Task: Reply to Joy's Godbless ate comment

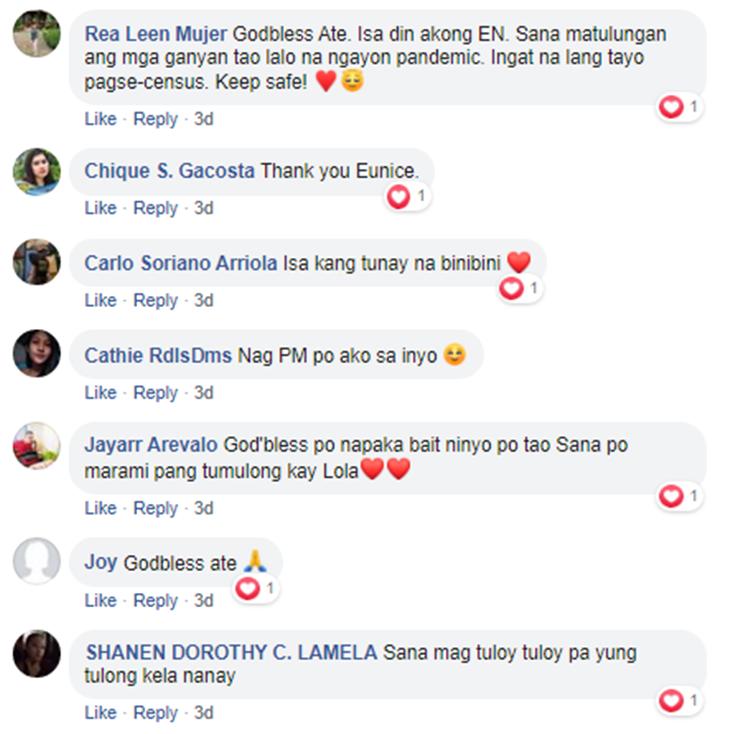Action: [x=155, y=601]
